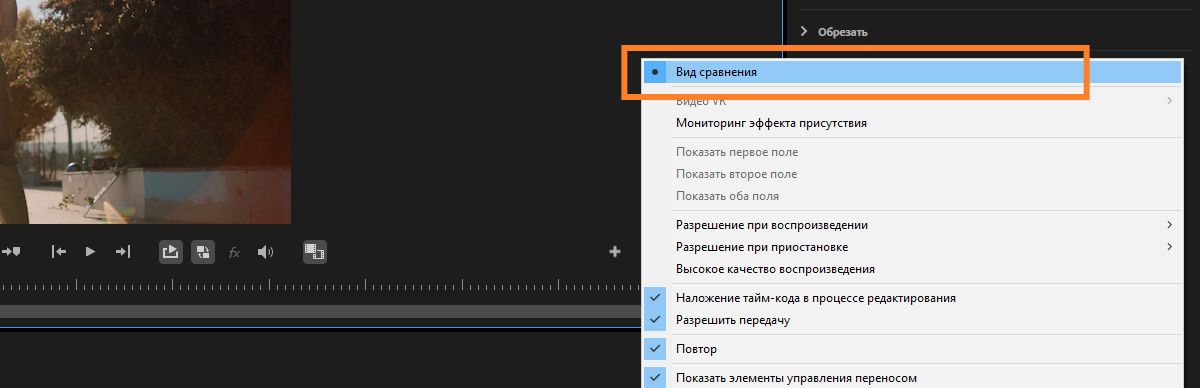1200x388 pixels.
Task: Click the video preview frame
Action: tap(145, 111)
